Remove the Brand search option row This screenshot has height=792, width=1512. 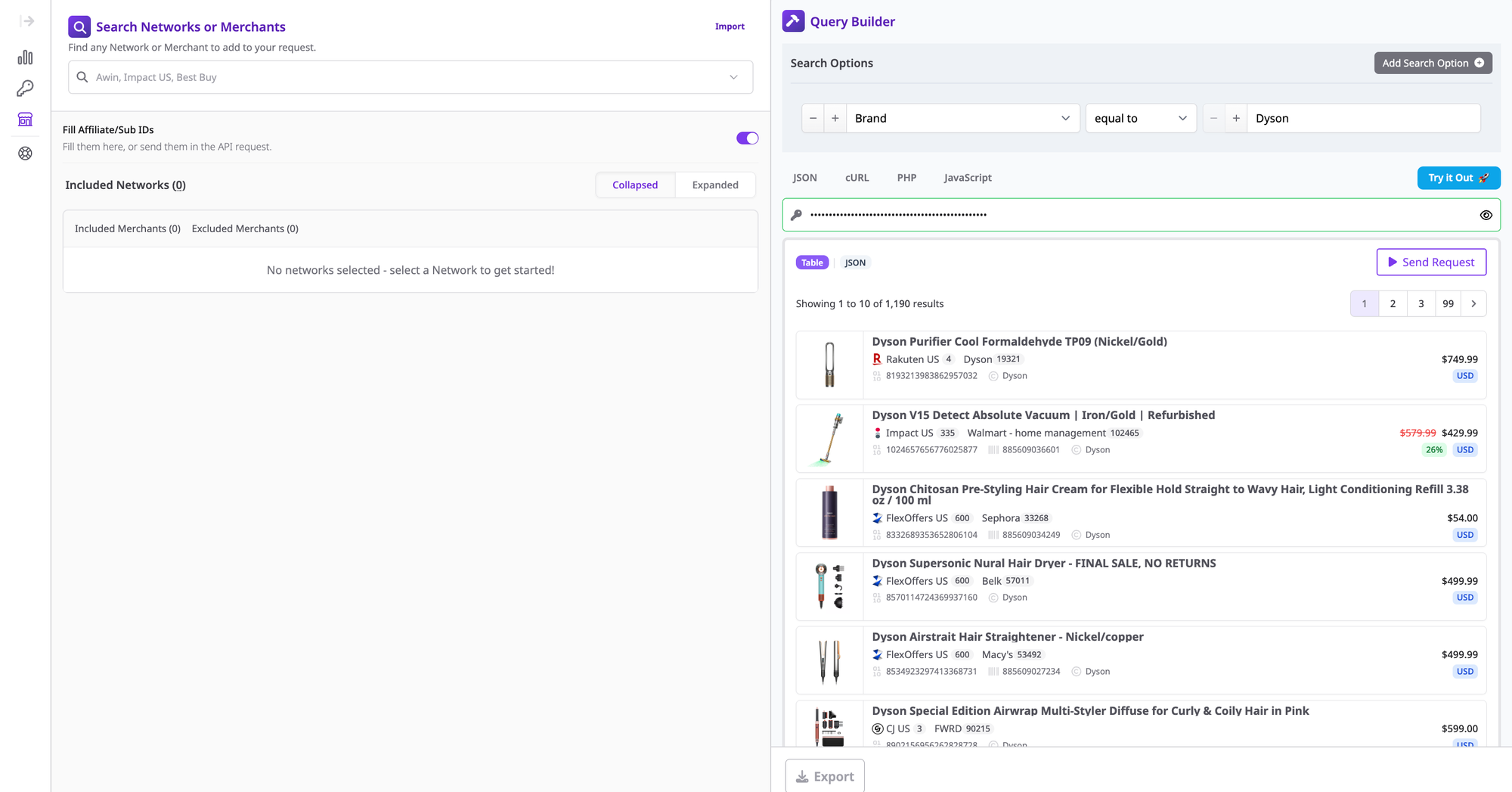813,118
